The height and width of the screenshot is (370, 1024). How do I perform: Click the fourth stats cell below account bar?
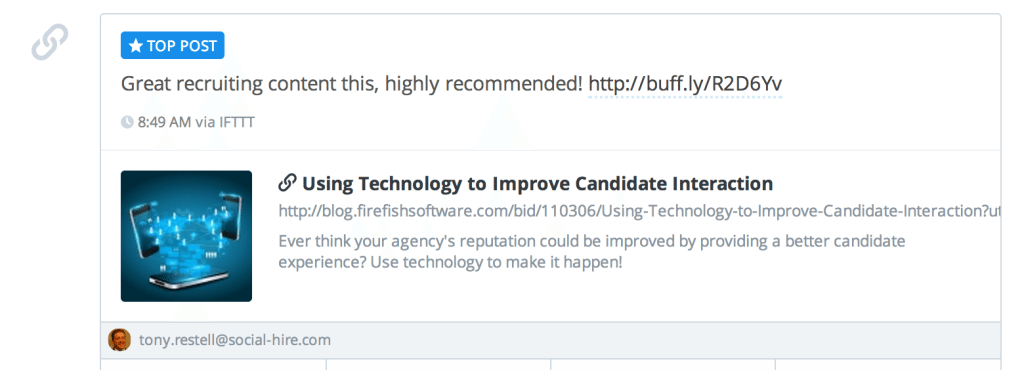888,364
